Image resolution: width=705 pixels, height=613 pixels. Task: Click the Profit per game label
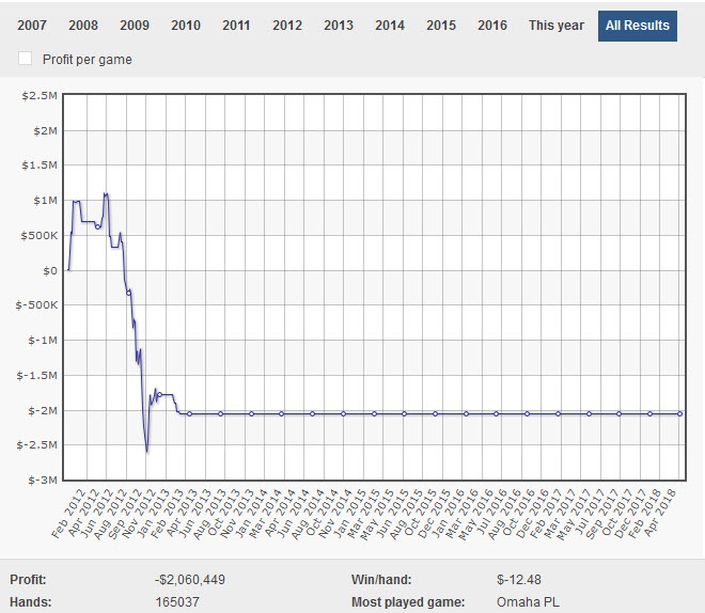click(x=87, y=59)
